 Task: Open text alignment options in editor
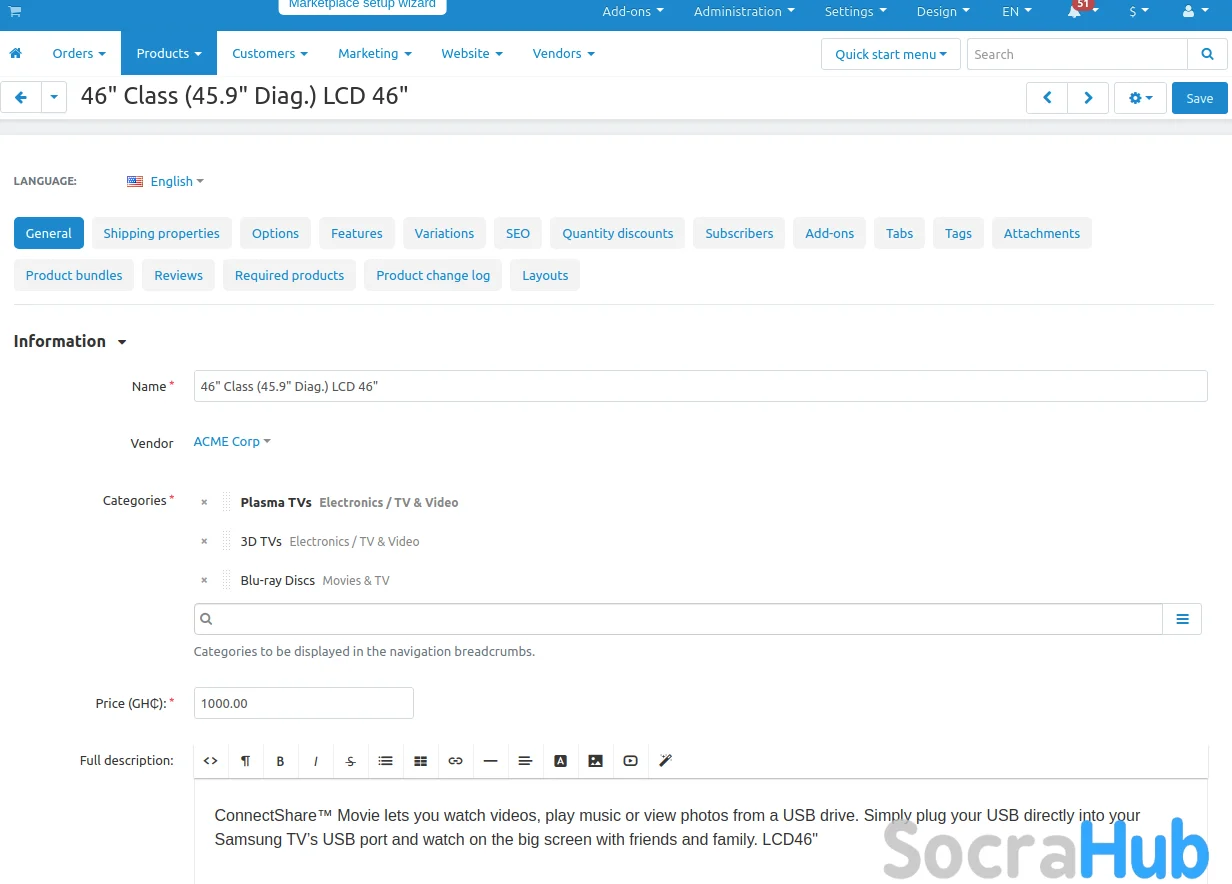(525, 761)
